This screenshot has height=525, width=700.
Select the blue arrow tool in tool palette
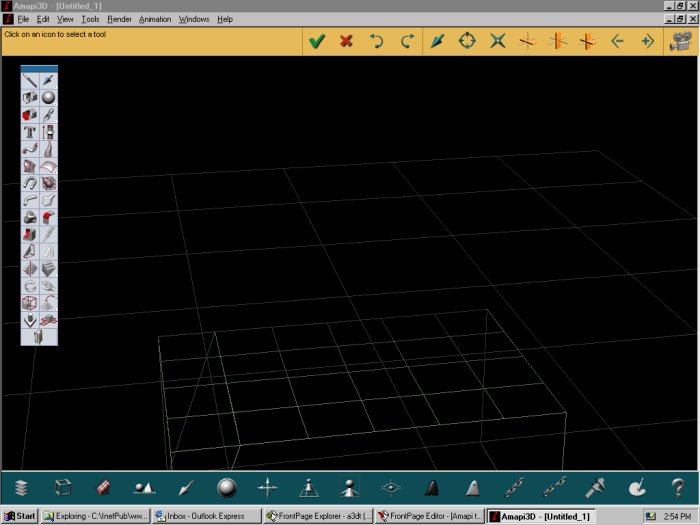pyautogui.click(x=48, y=81)
